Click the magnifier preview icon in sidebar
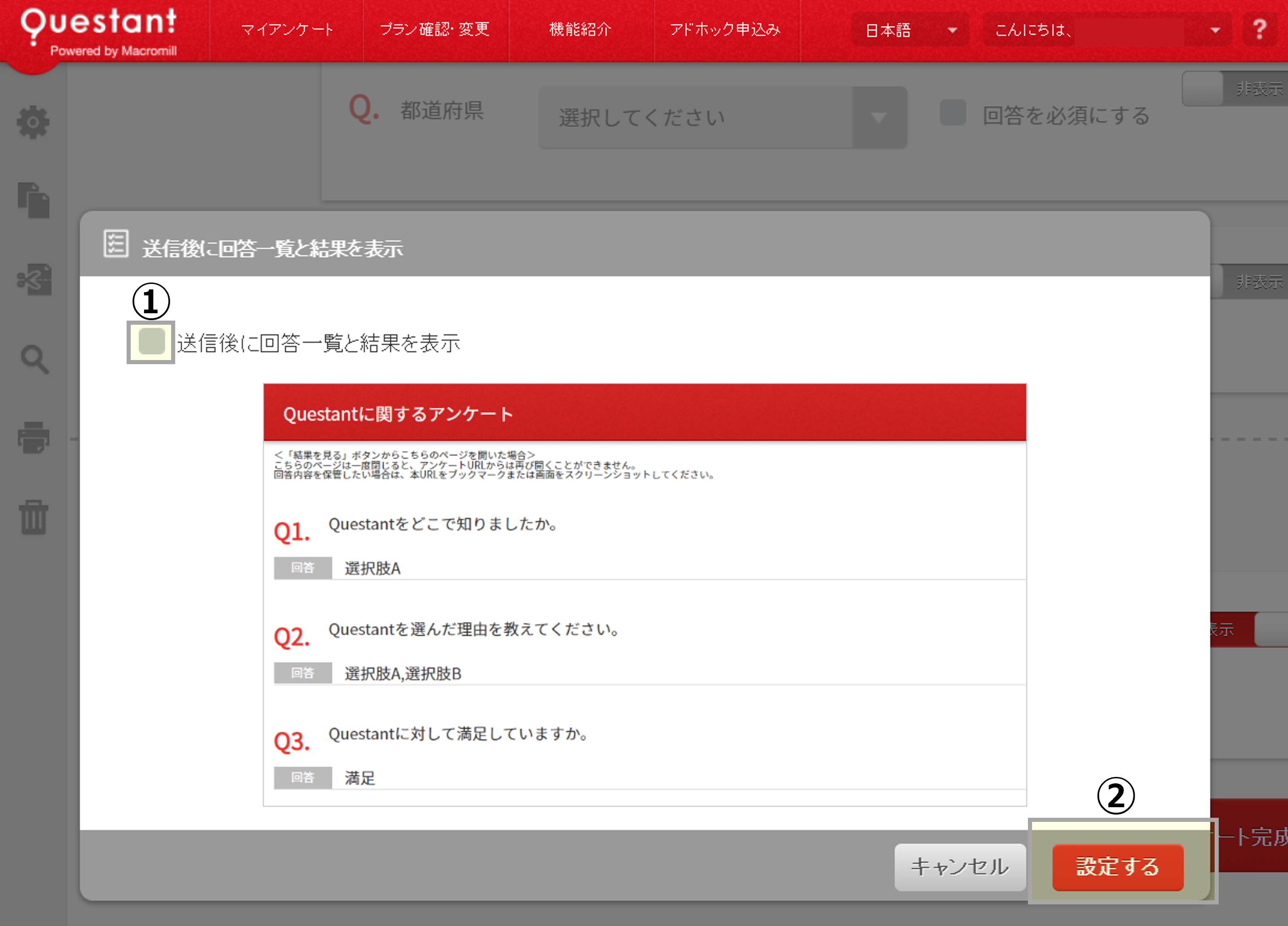Screen dimensions: 1288x926 click(35, 359)
